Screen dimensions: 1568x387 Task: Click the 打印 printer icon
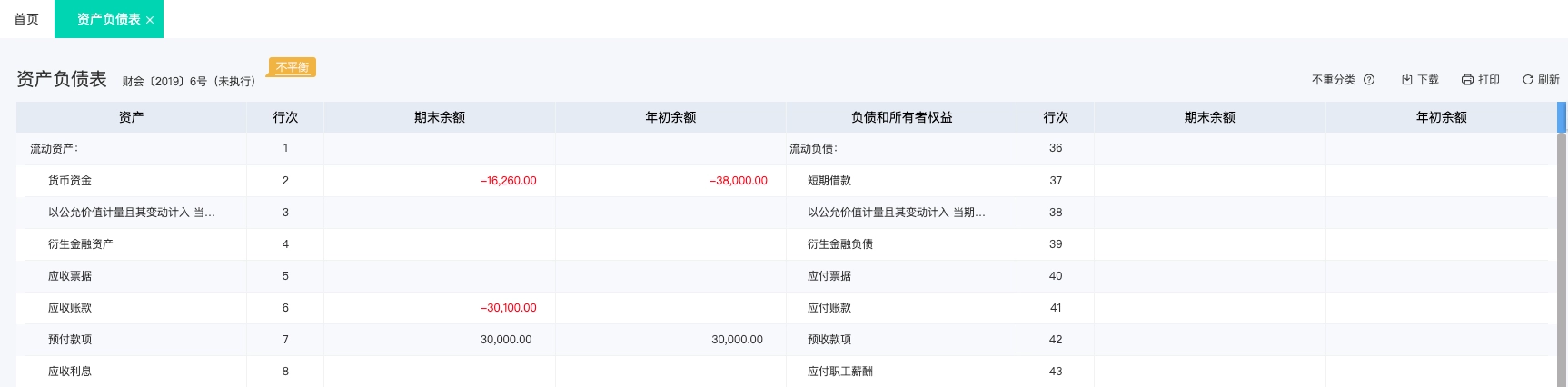(x=1467, y=80)
